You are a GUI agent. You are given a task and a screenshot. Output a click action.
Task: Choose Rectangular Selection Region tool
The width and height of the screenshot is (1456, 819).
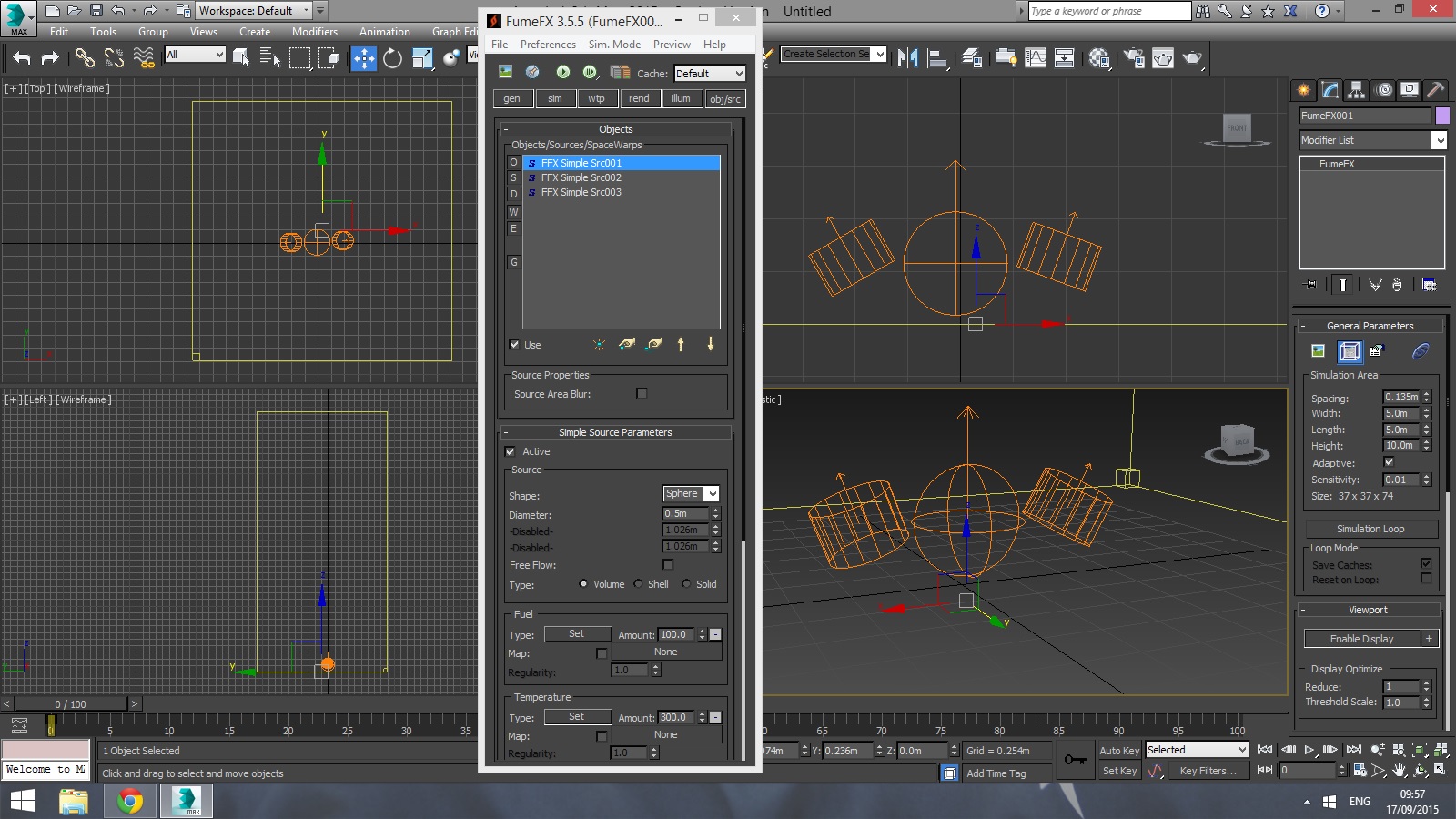tap(299, 58)
